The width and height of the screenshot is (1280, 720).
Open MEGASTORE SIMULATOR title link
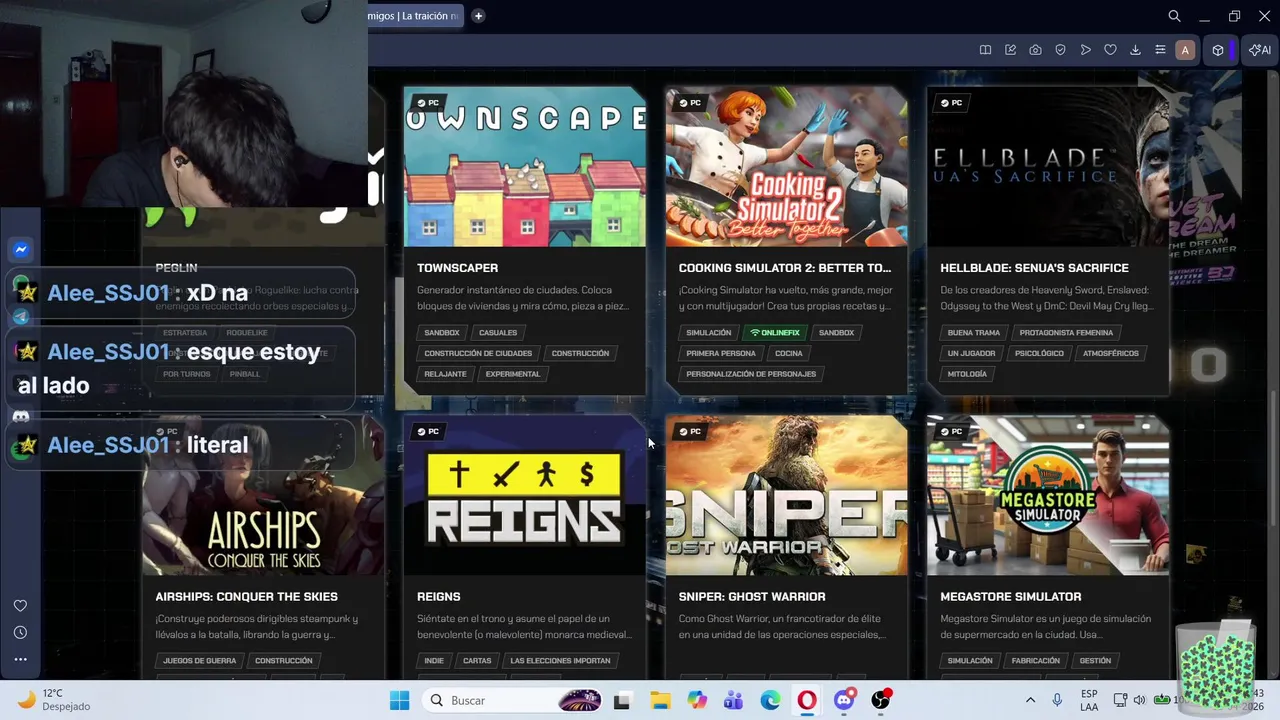pos(1011,597)
